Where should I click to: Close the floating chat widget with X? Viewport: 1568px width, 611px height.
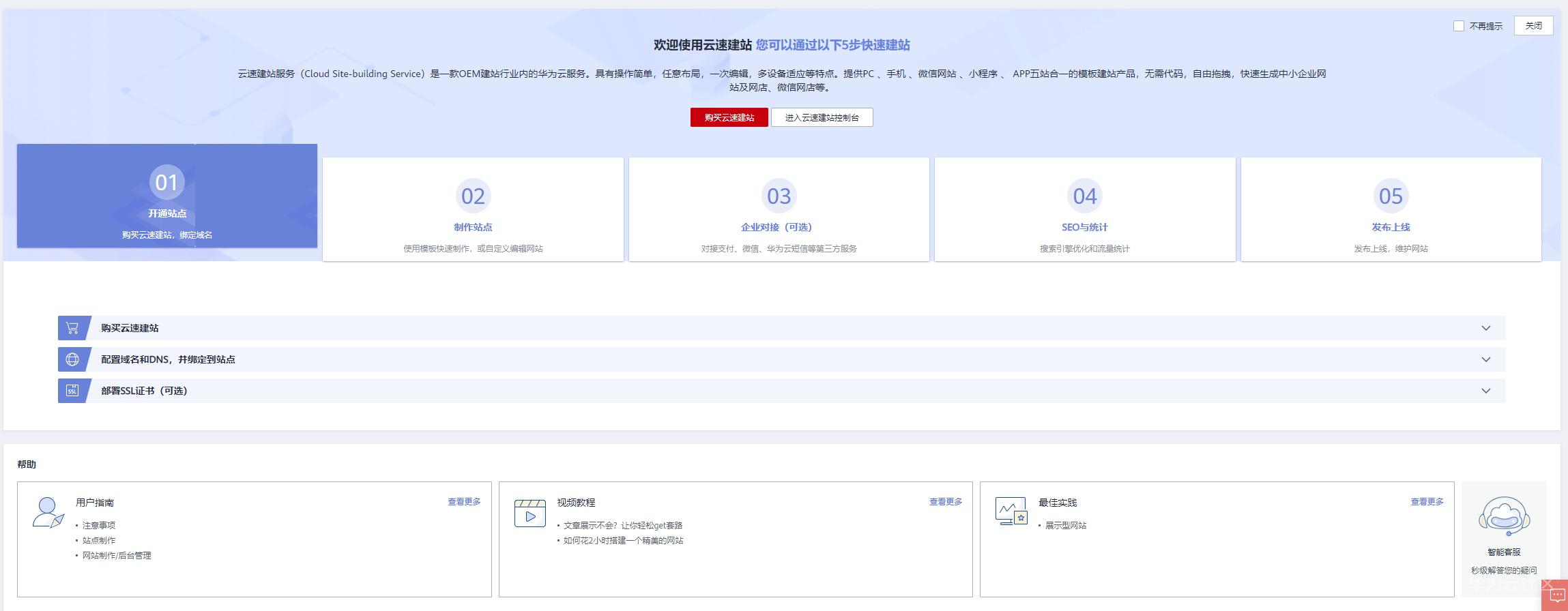pyautogui.click(x=1548, y=584)
